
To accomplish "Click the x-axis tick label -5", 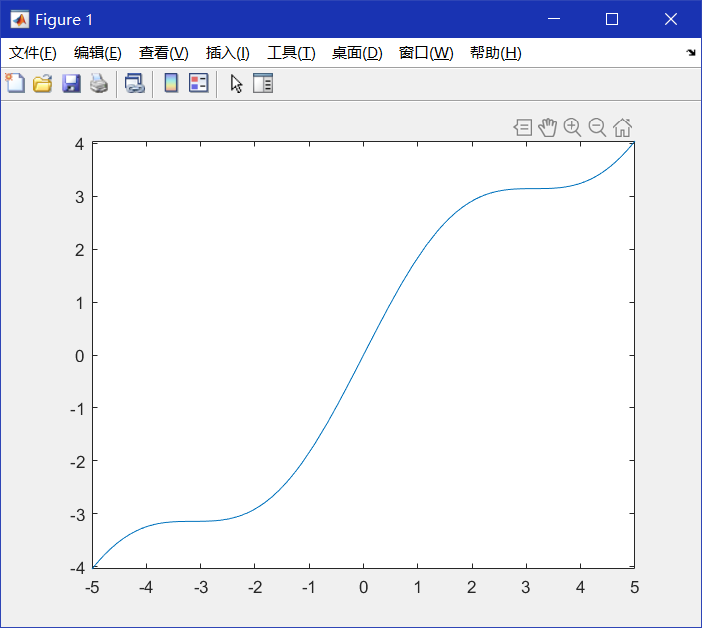I will 92,587.
